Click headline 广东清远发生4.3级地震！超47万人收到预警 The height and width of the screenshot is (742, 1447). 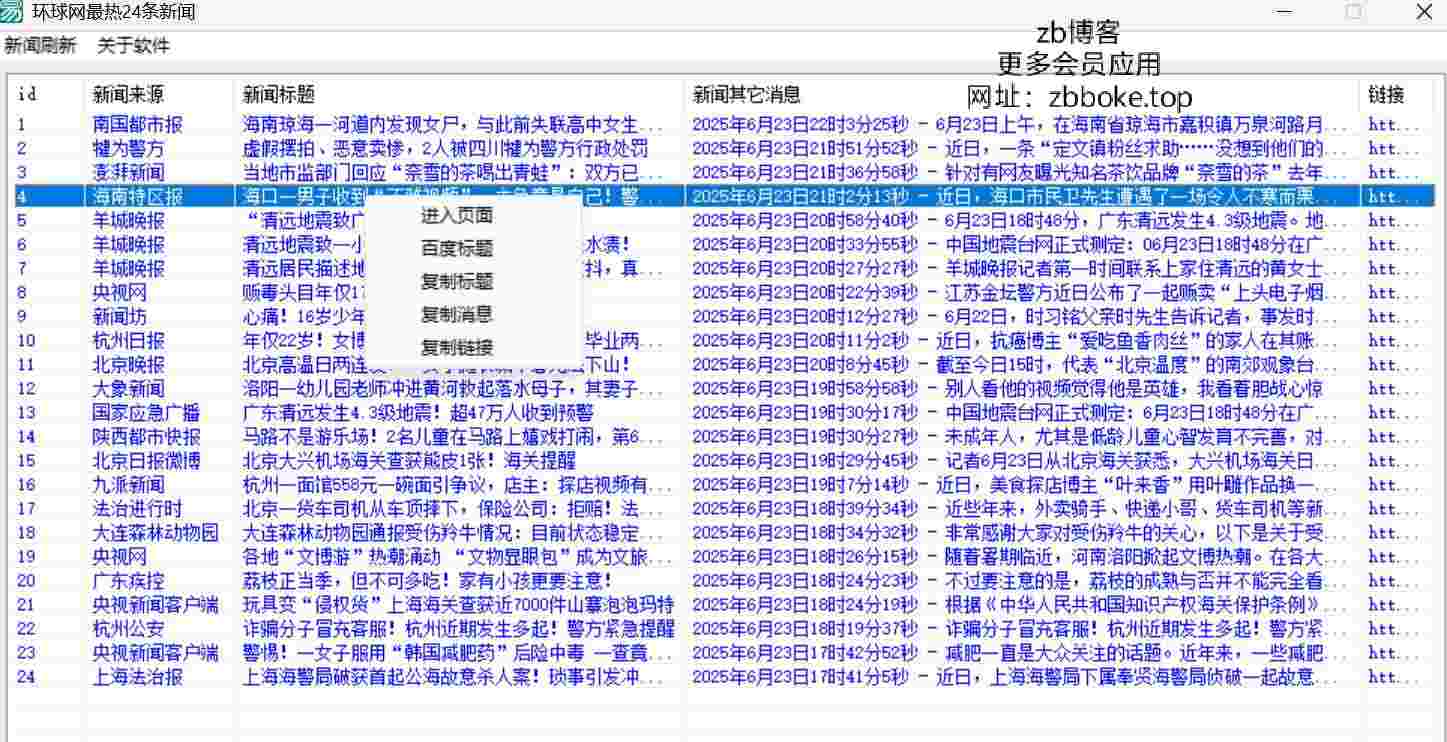pyautogui.click(x=418, y=413)
